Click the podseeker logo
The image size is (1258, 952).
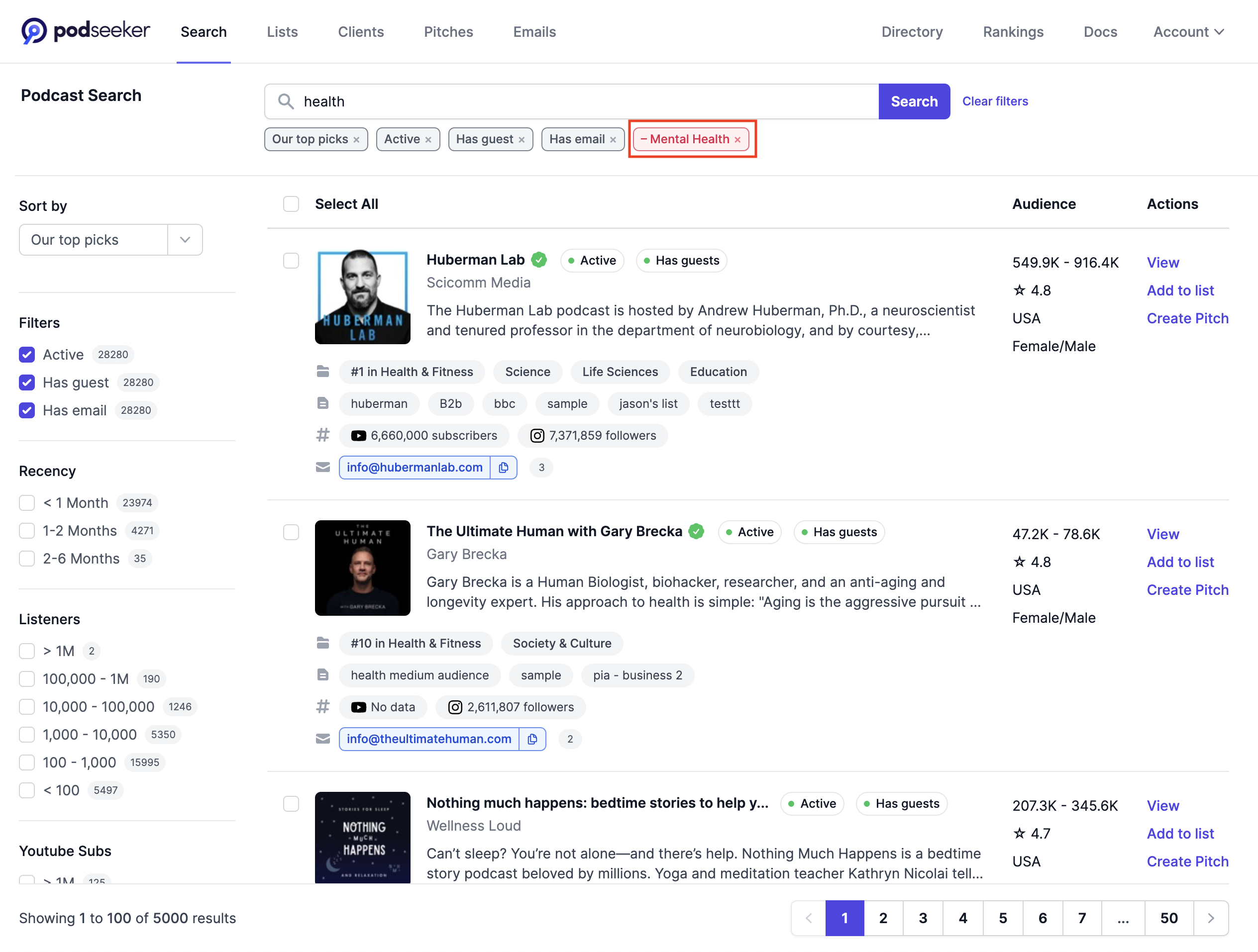tap(85, 31)
